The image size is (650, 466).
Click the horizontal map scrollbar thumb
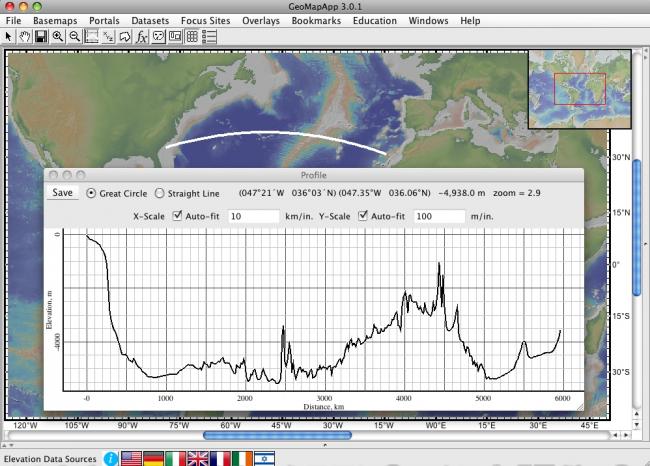[x=277, y=435]
